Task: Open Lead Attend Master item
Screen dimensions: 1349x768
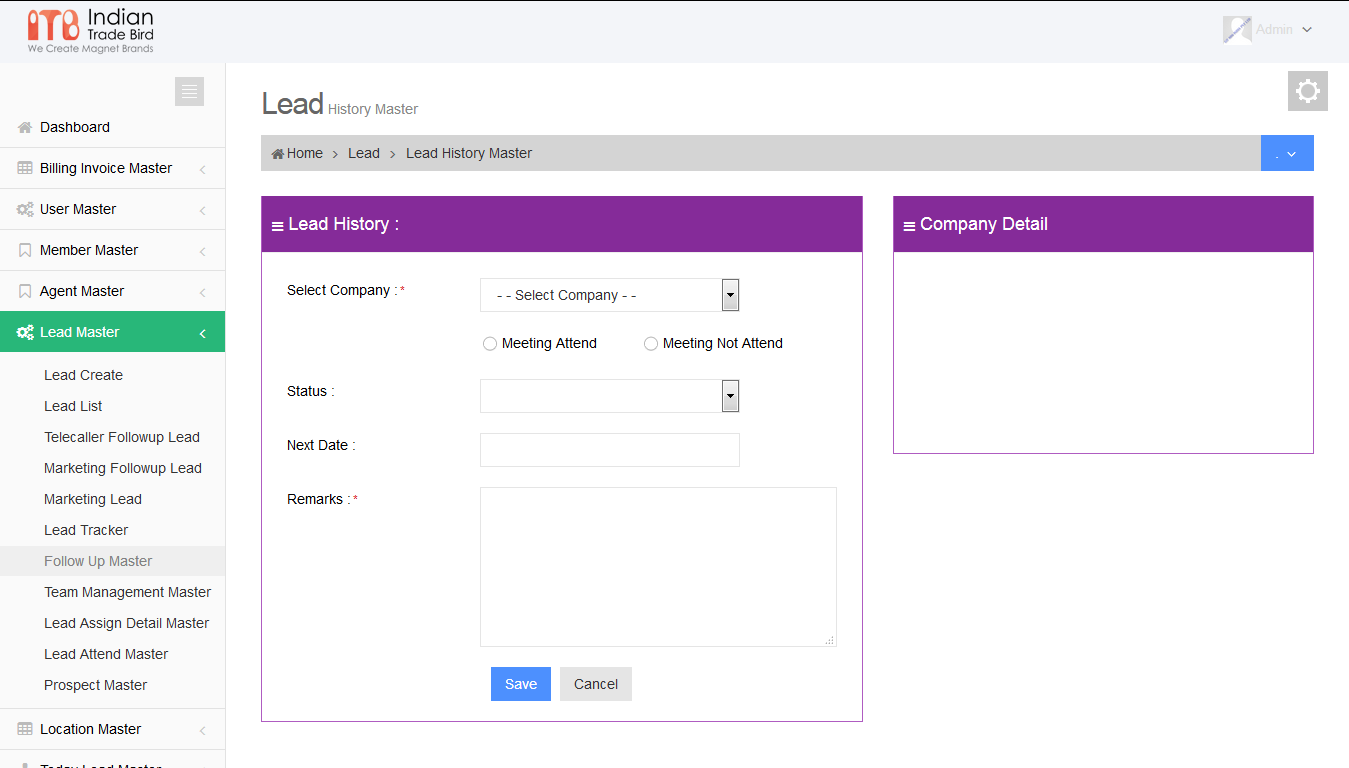Action: tap(106, 654)
